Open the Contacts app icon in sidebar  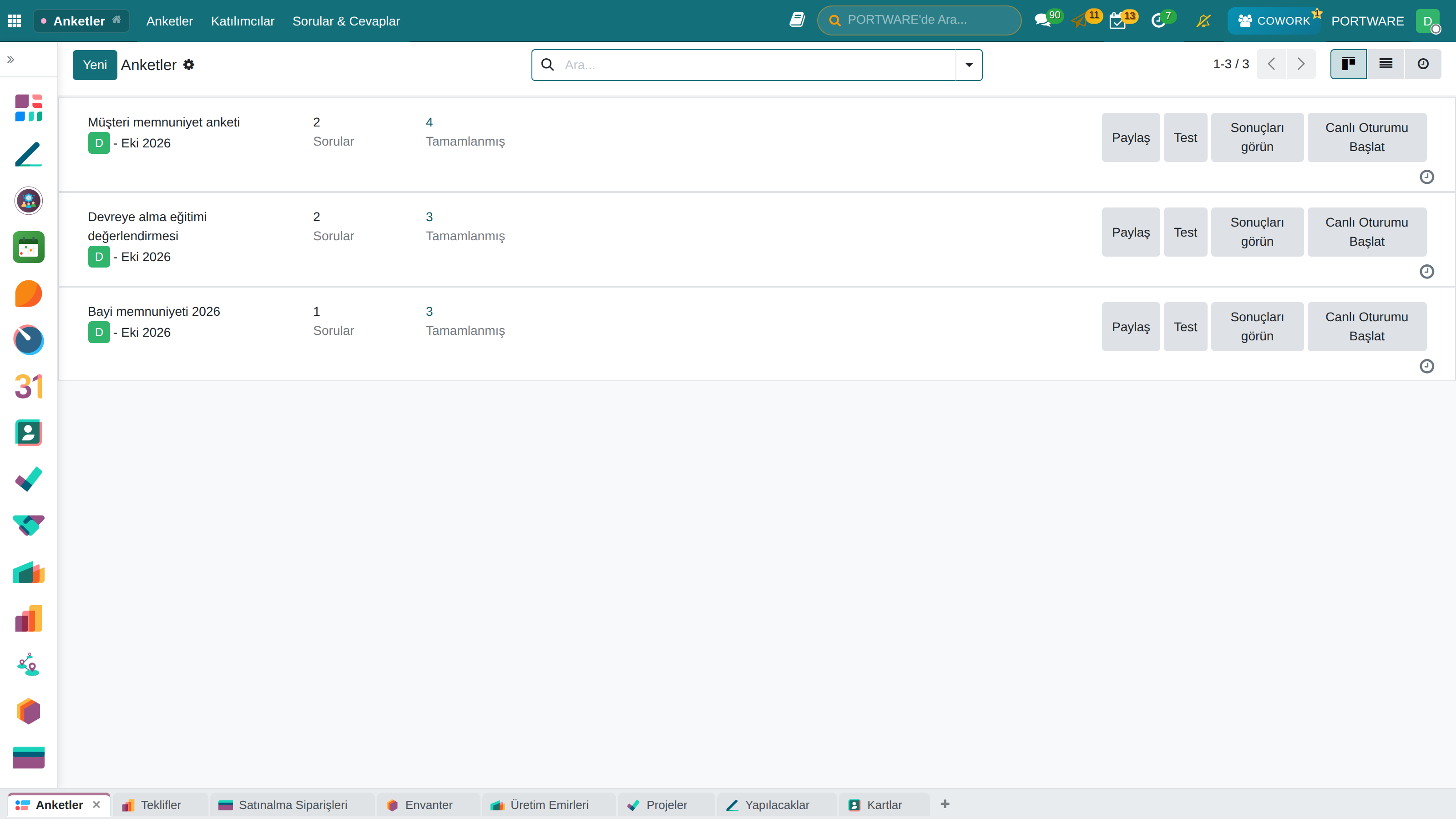click(x=28, y=433)
